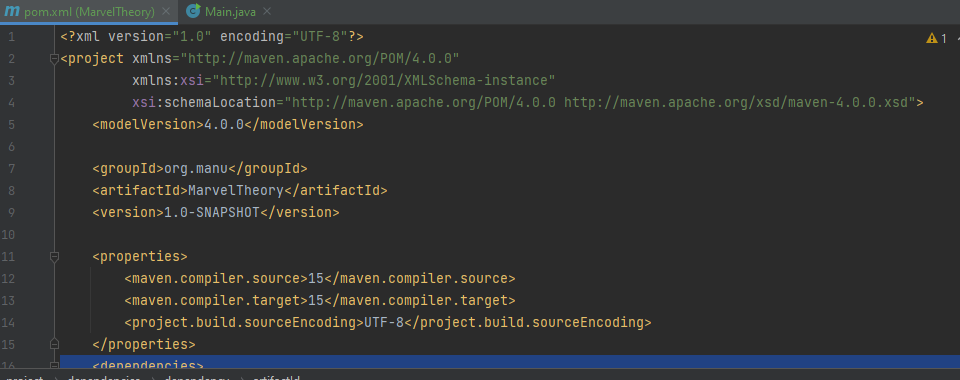Screen dimensions: 960x380
Task: Click line number 7 in the gutter
Action: click(12, 168)
